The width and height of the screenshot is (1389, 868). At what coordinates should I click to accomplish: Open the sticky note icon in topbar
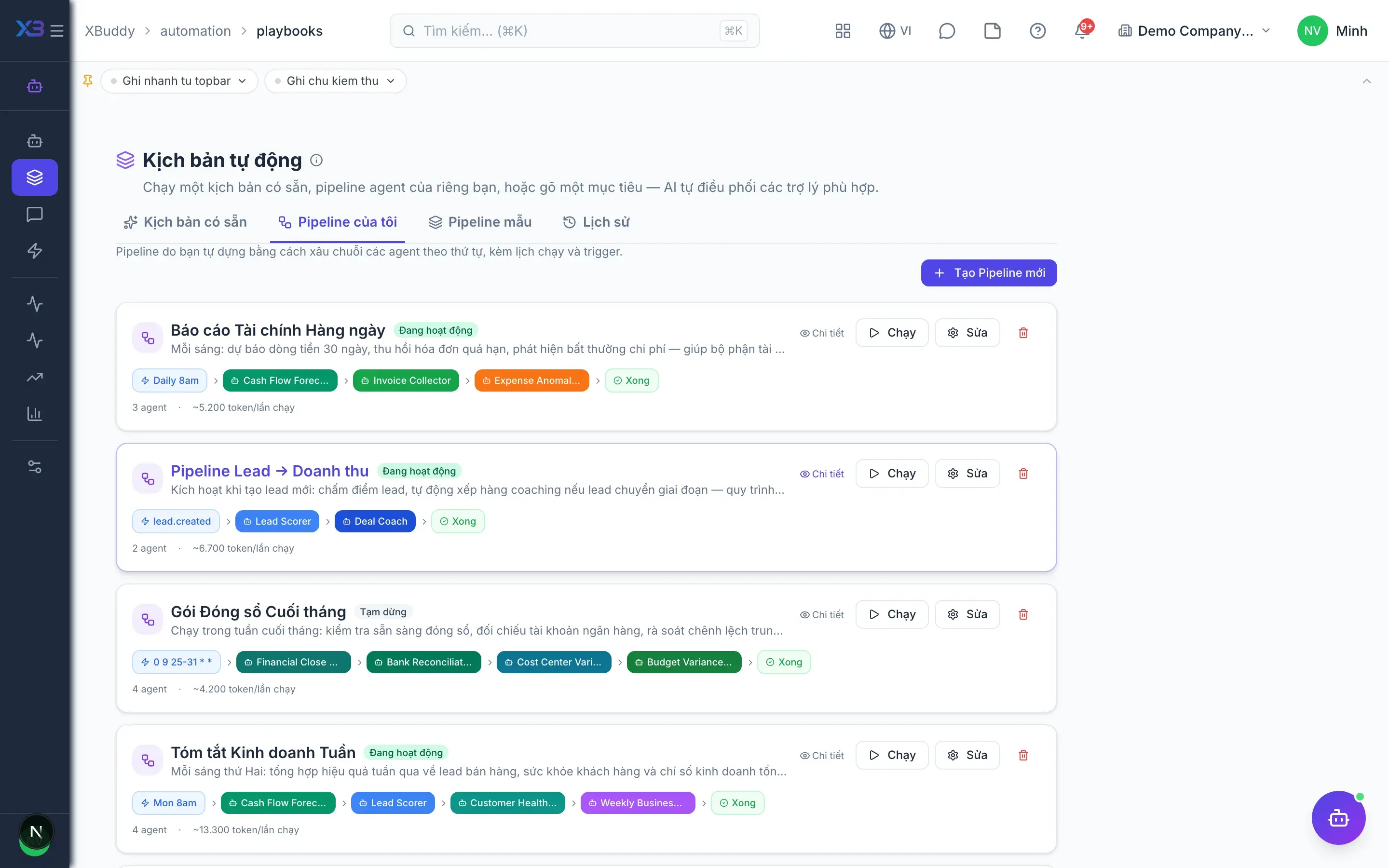pos(993,30)
